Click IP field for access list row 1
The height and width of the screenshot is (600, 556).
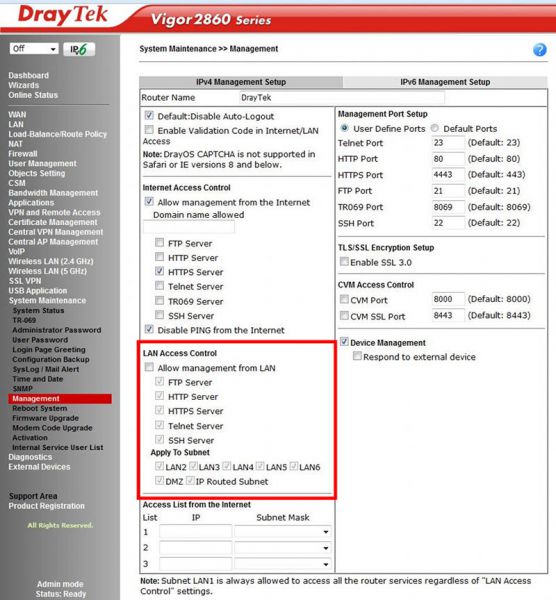click(196, 532)
